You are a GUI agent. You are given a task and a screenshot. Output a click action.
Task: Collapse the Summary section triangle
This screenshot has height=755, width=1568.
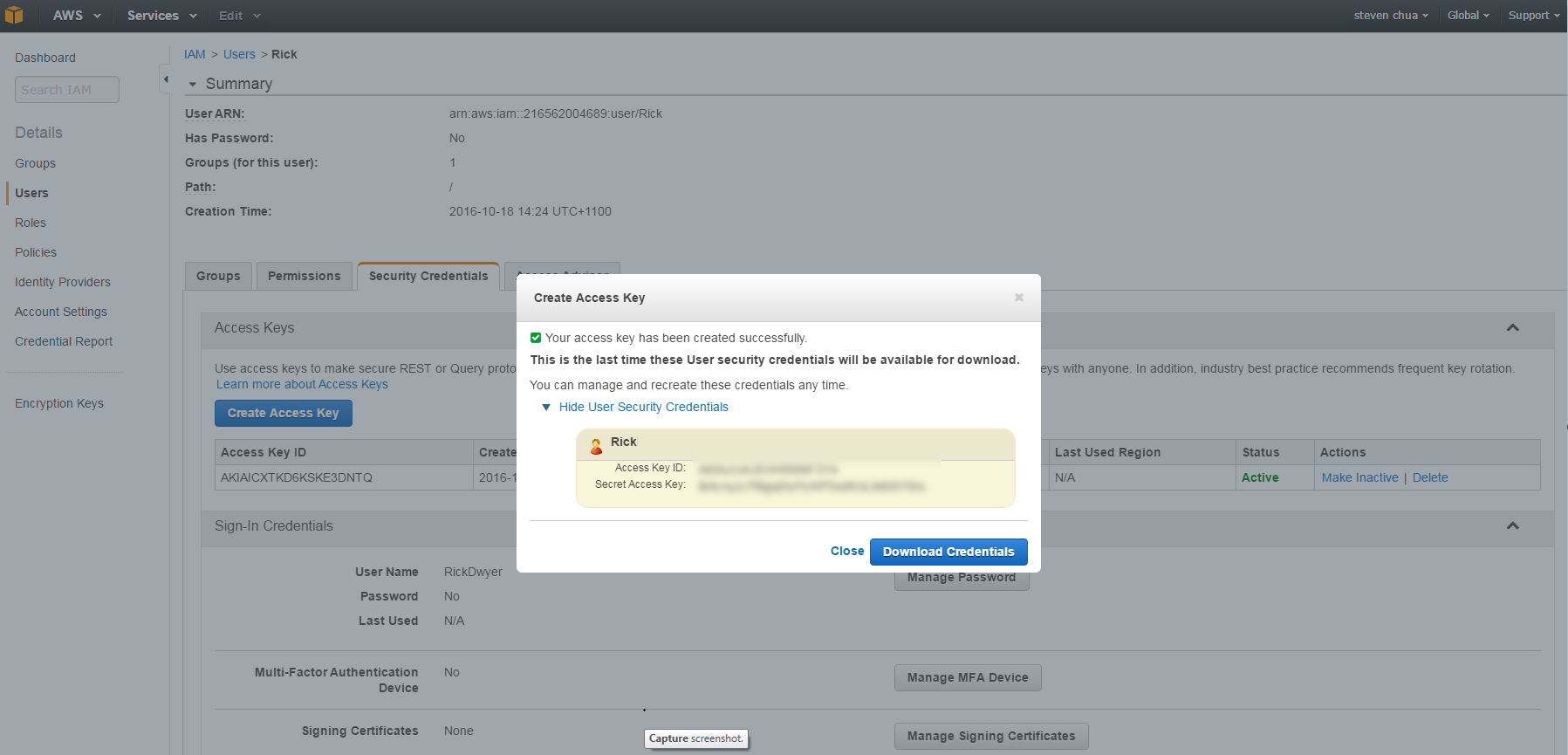[192, 85]
